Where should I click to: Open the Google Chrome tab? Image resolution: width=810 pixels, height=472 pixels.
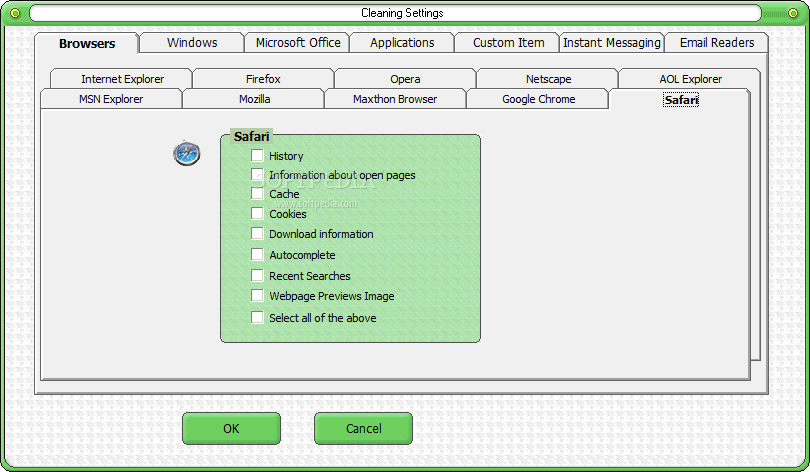coord(538,99)
